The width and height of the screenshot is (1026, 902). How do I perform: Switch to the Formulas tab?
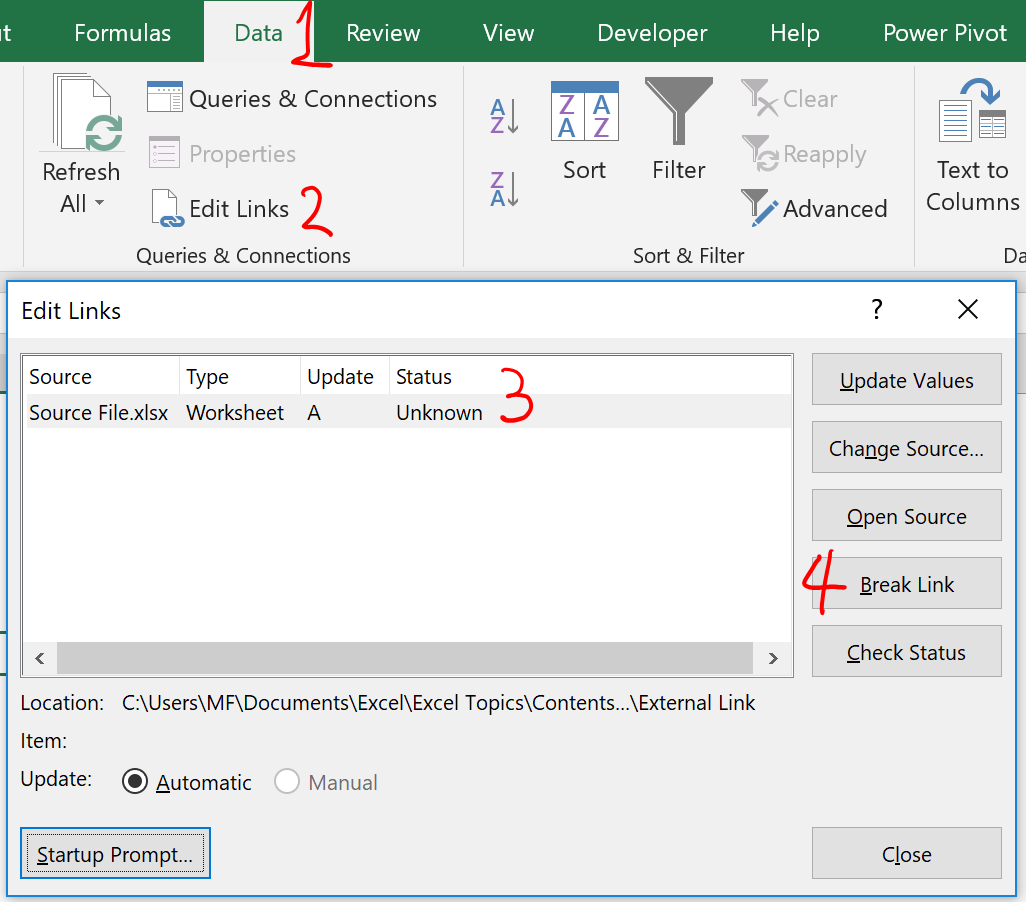(x=123, y=33)
